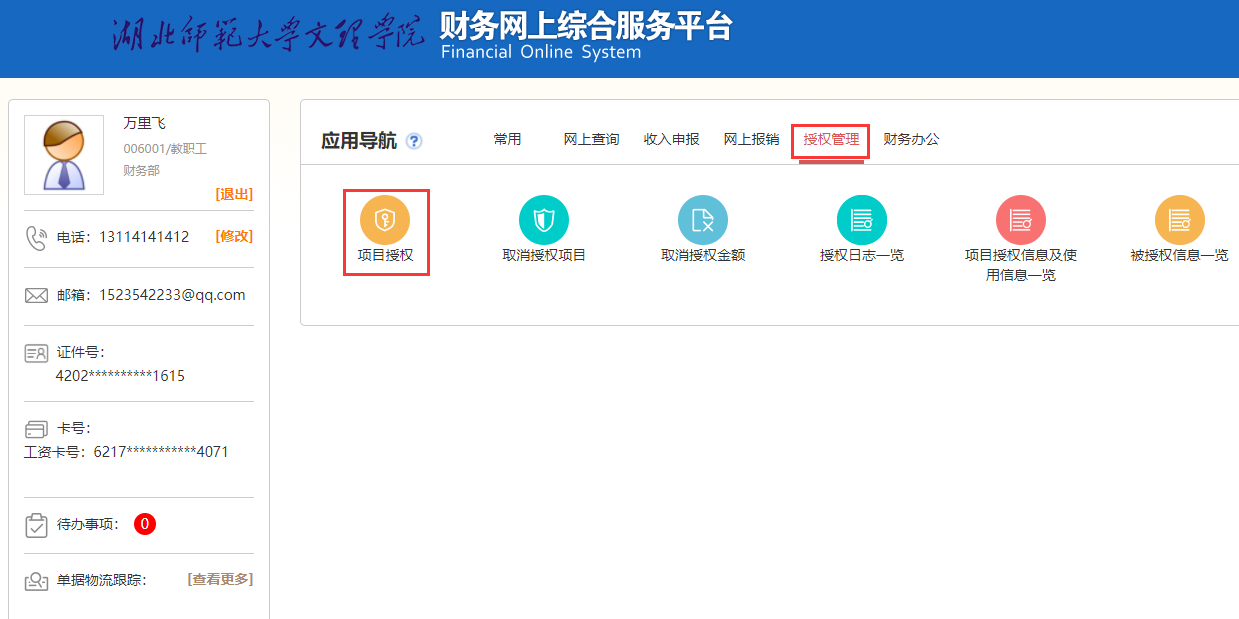This screenshot has height=619, width=1239.
Task: Go to the 财务办公 tab
Action: (x=911, y=139)
